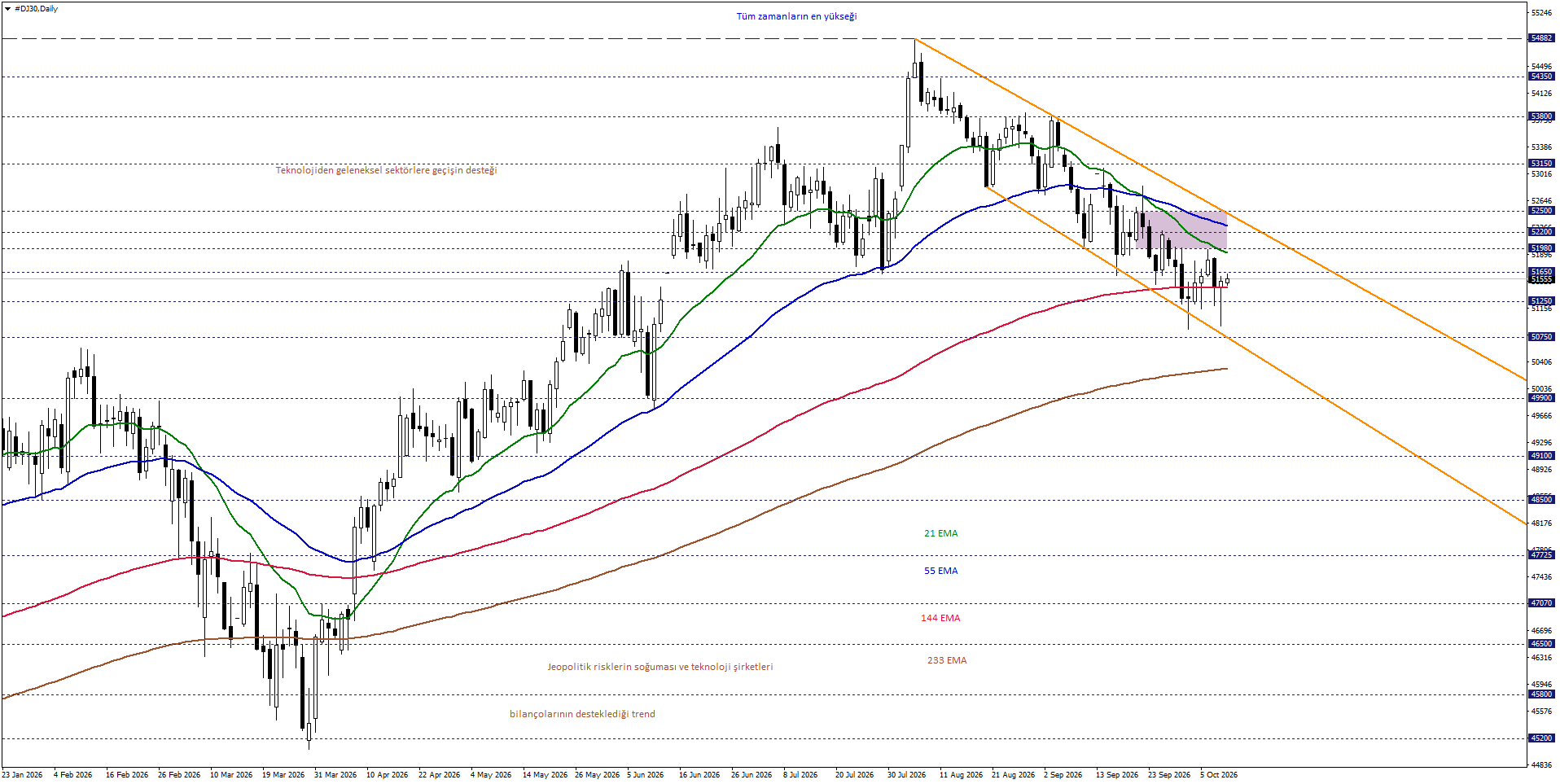Click the '23 Jan 2026' date on time axis

22,775
